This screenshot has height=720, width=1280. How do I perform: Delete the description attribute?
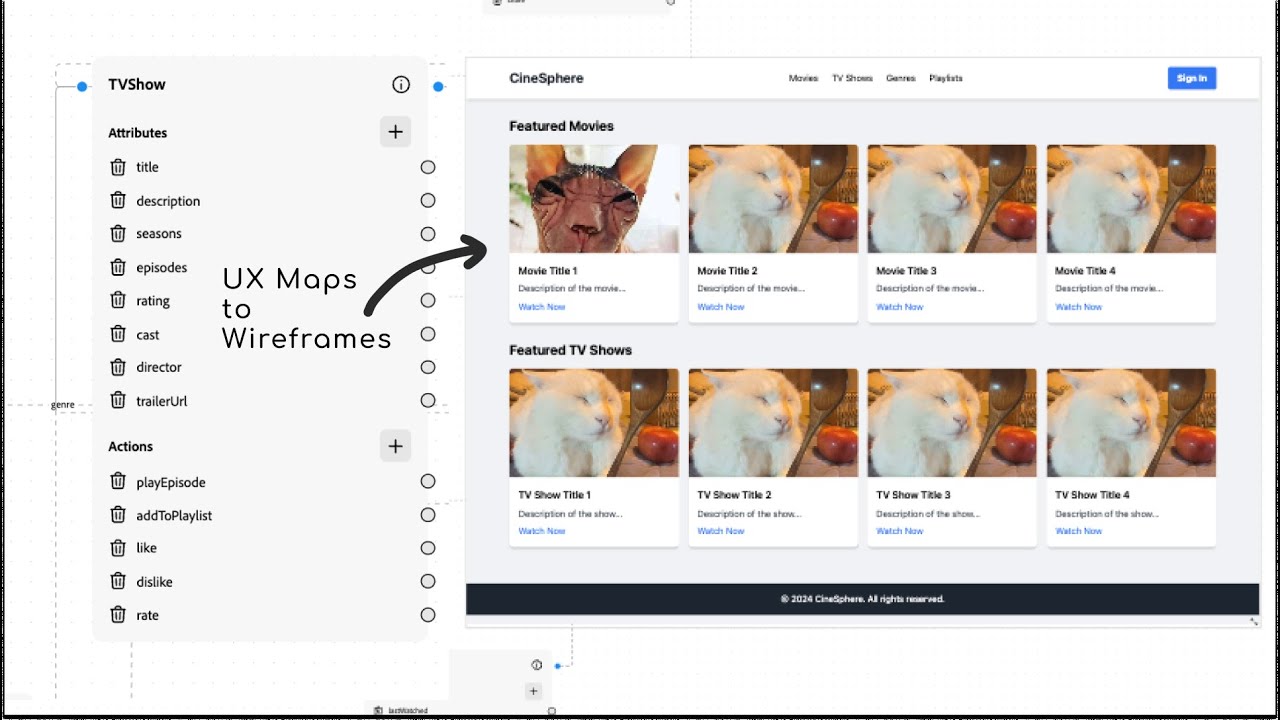[118, 200]
